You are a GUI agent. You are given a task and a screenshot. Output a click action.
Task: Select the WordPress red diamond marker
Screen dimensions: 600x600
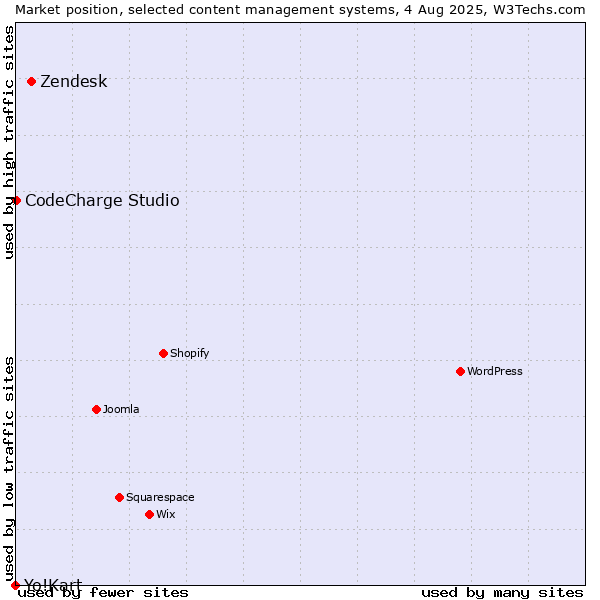[460, 372]
